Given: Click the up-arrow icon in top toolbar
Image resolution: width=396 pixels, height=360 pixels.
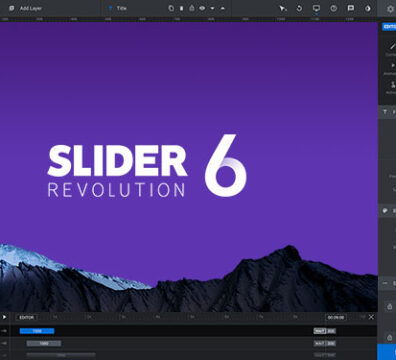Looking at the screenshot, I should tap(223, 8).
